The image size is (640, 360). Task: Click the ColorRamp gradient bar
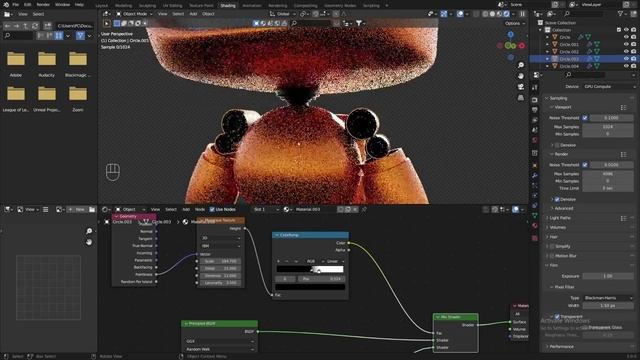(x=310, y=269)
